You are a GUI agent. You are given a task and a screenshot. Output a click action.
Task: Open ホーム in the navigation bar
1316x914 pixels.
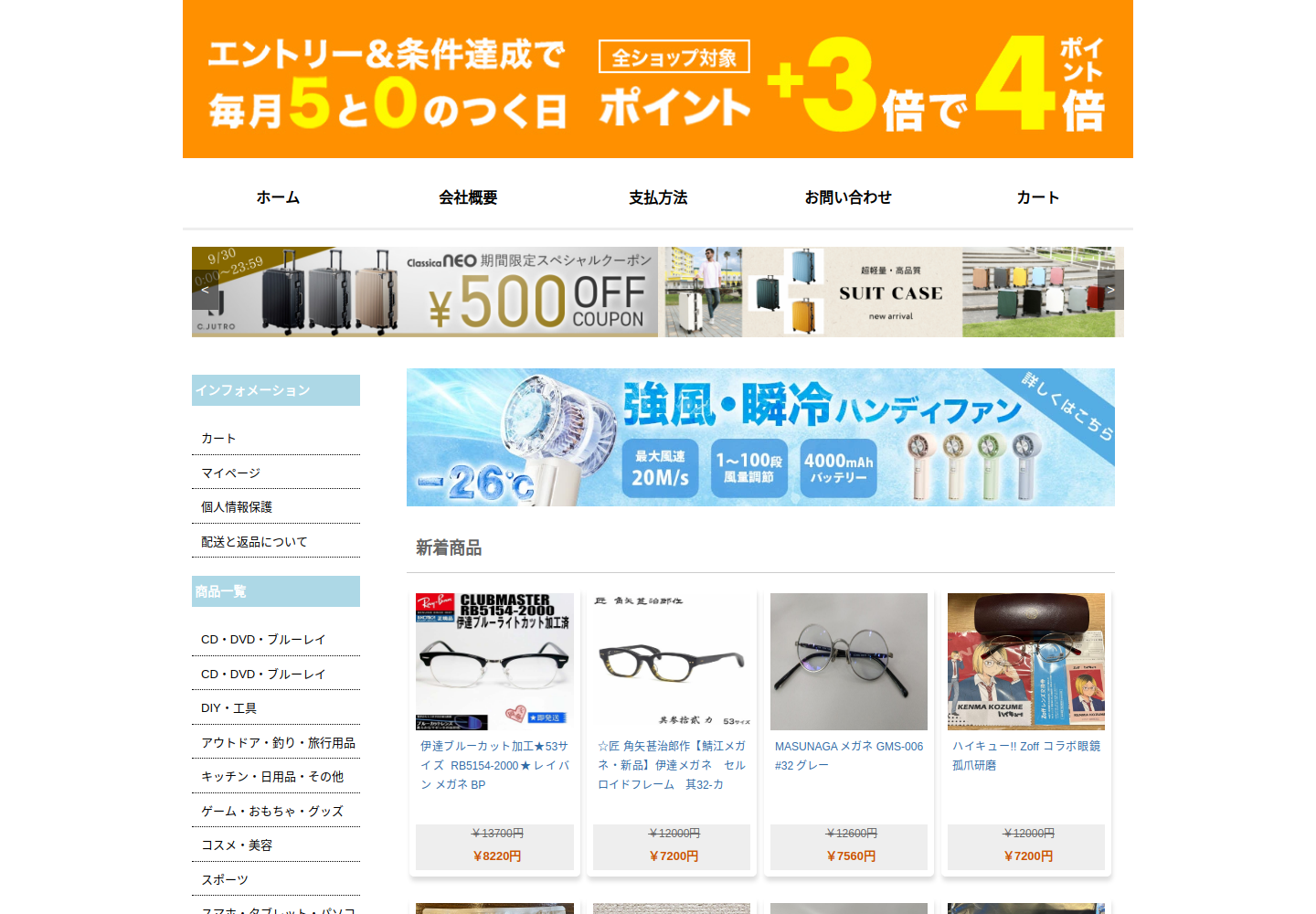(x=278, y=197)
